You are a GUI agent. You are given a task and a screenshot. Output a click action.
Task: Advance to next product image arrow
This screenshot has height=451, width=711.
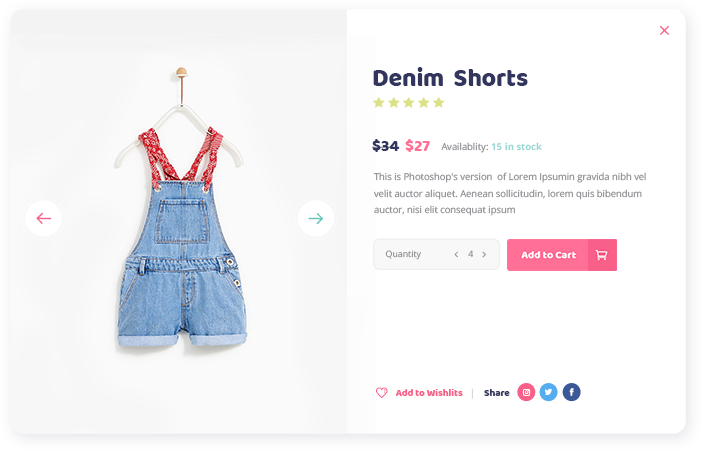tap(316, 218)
